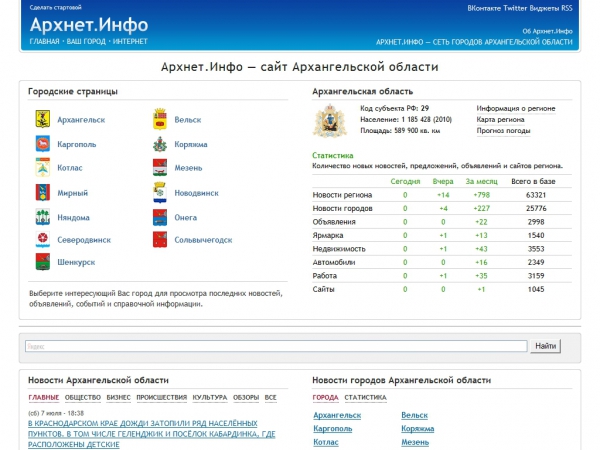
Task: Click the Сольвычегодск coat of arms icon
Action: (x=160, y=240)
